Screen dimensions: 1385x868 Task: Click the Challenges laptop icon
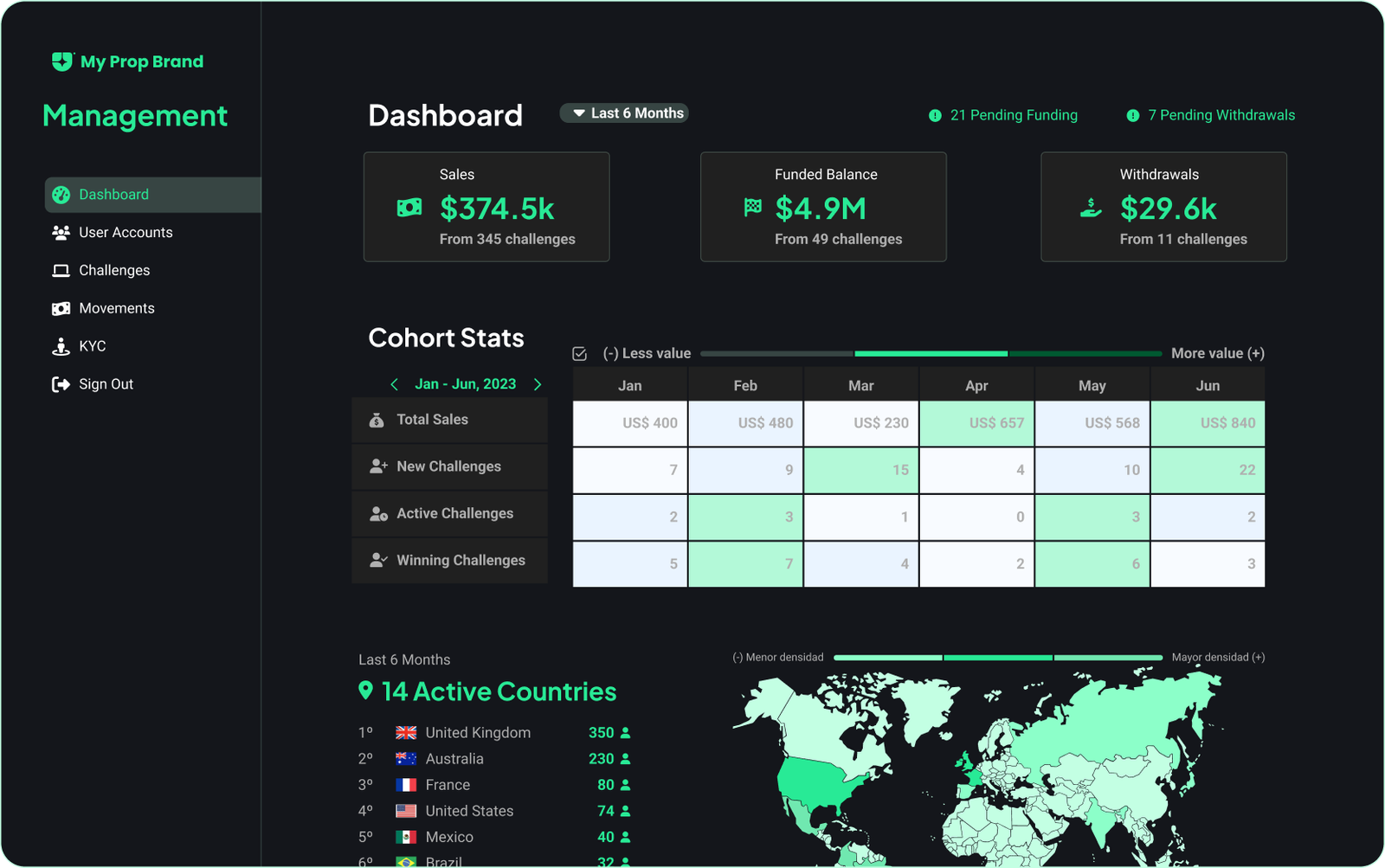(61, 271)
